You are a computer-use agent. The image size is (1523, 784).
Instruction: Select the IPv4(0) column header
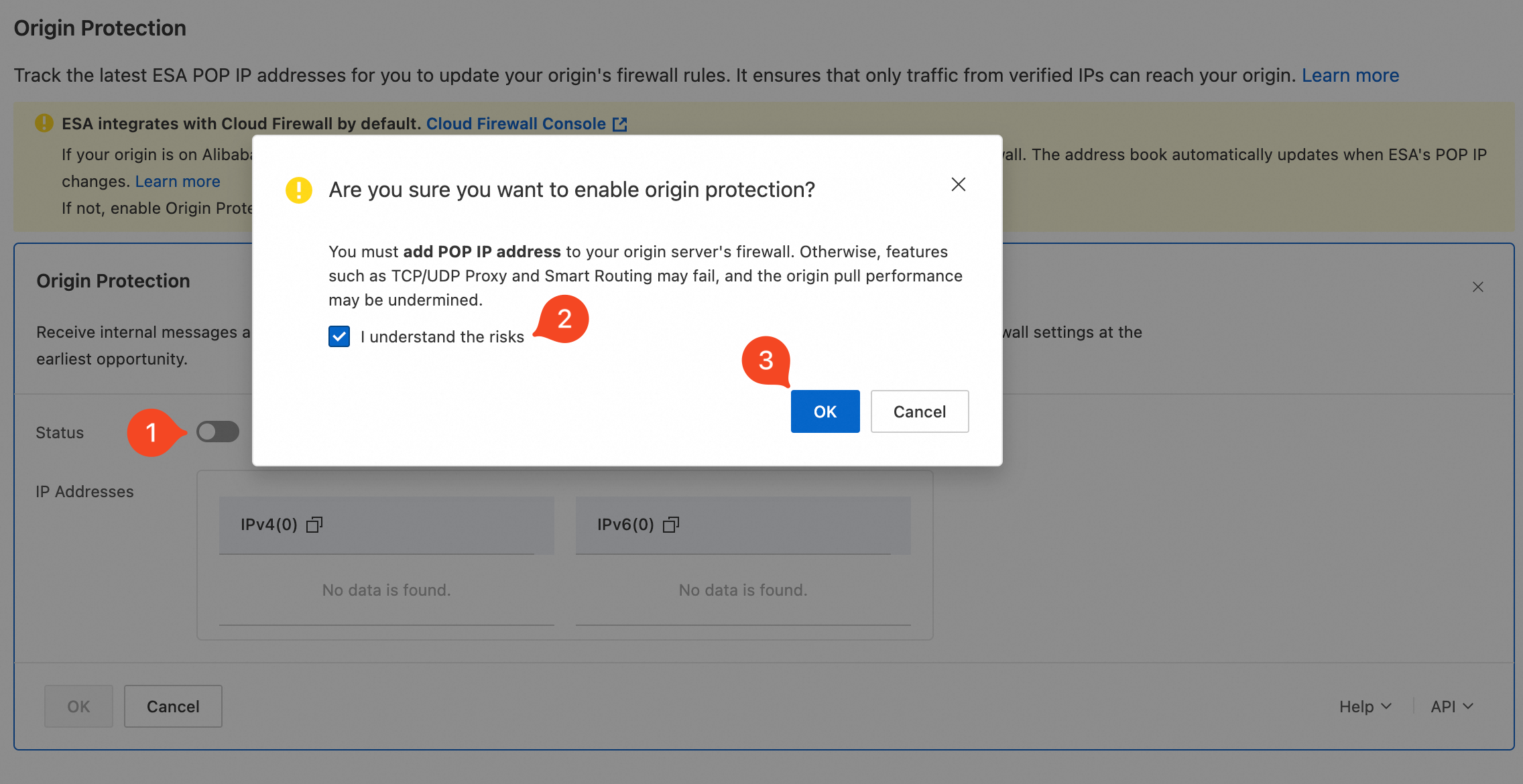click(x=387, y=525)
